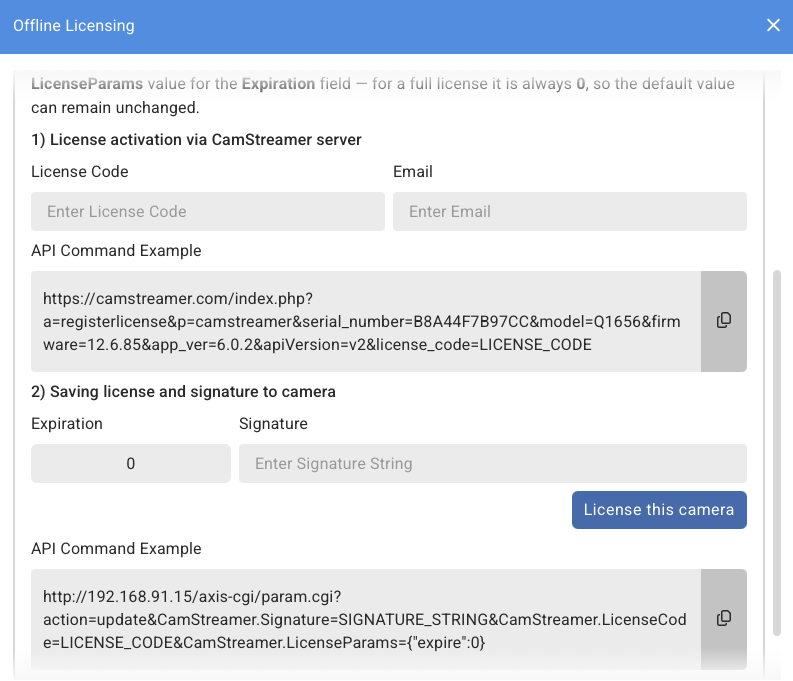This screenshot has width=793, height=681.
Task: Focus the Enter Signature String field
Action: click(x=492, y=464)
